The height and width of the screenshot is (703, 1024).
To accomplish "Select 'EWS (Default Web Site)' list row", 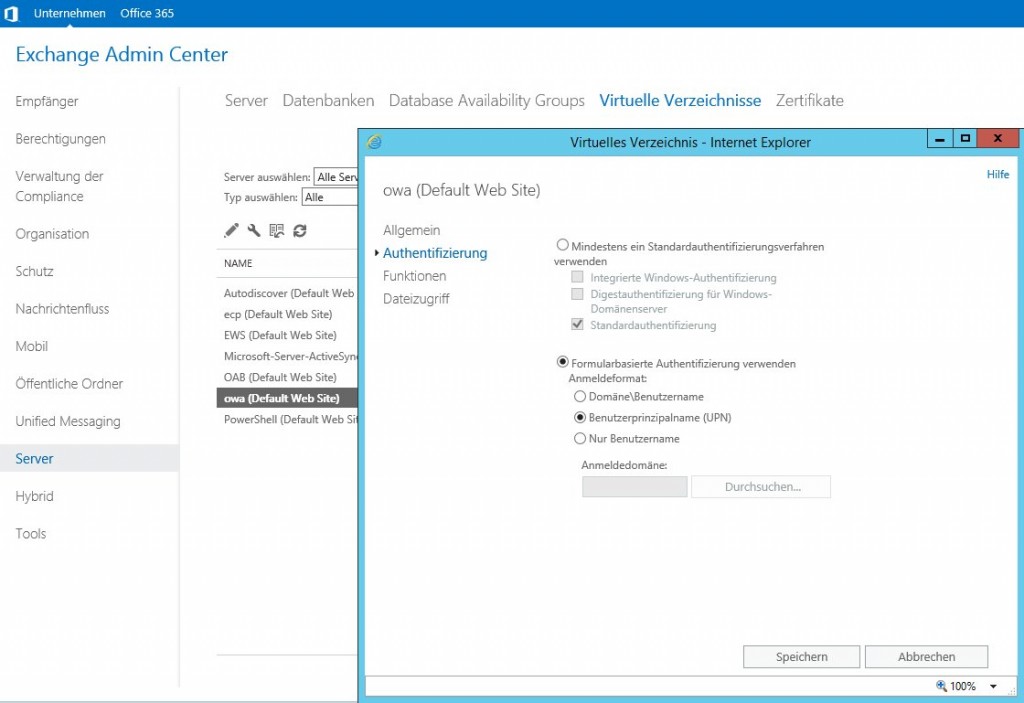I will [280, 336].
